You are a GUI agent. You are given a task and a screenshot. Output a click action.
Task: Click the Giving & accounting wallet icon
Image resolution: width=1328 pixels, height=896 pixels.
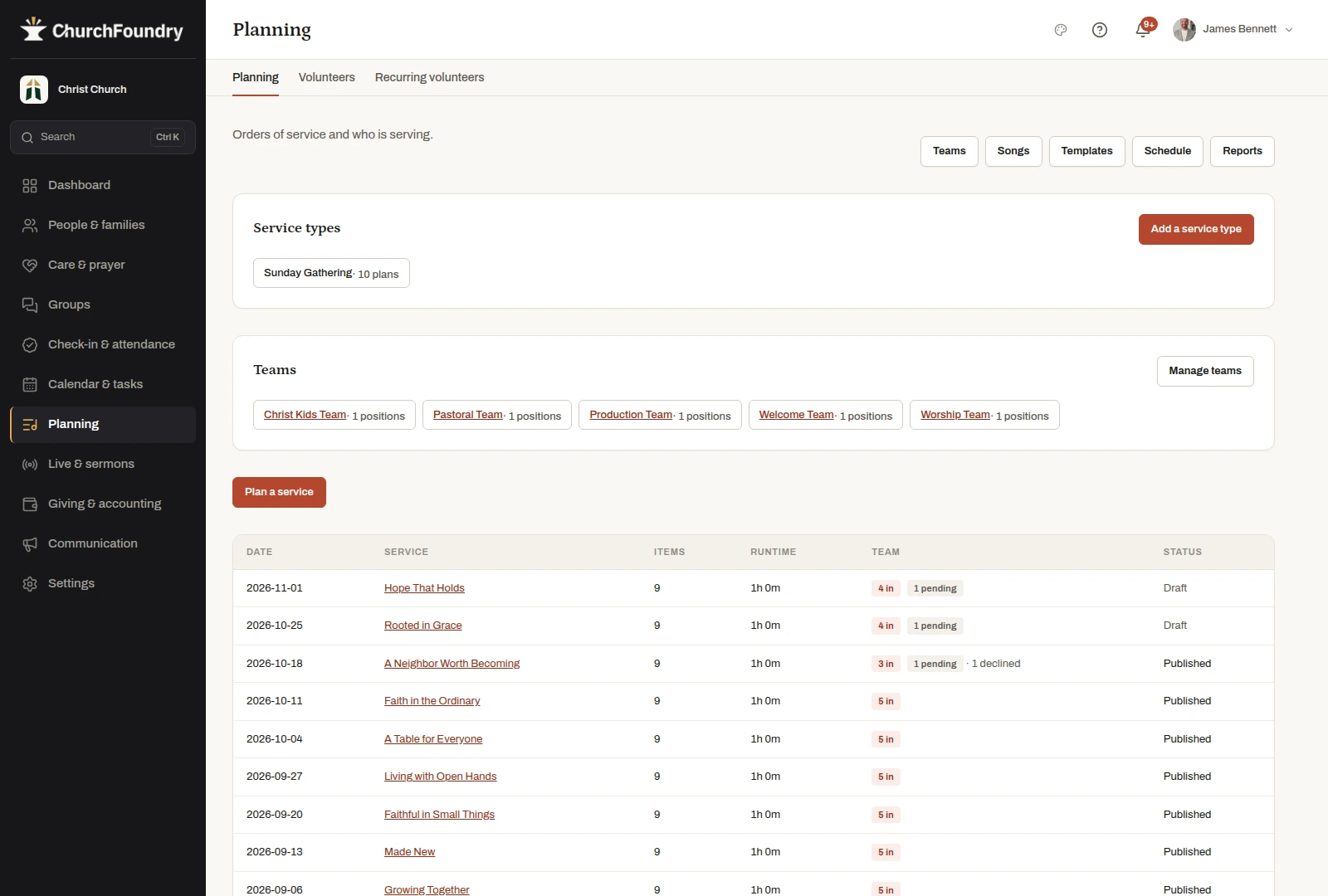point(30,504)
